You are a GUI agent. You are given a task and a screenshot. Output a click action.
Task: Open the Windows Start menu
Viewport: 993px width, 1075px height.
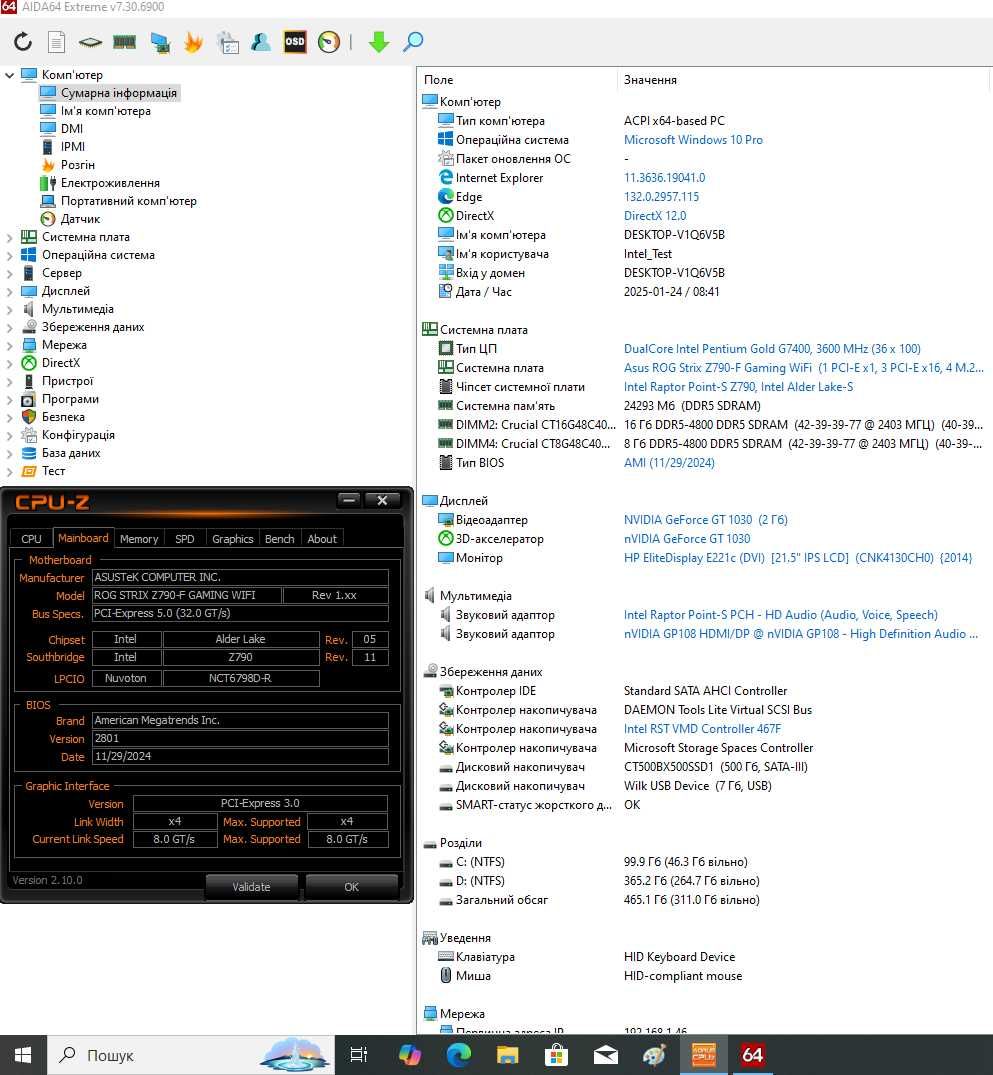pos(23,1054)
